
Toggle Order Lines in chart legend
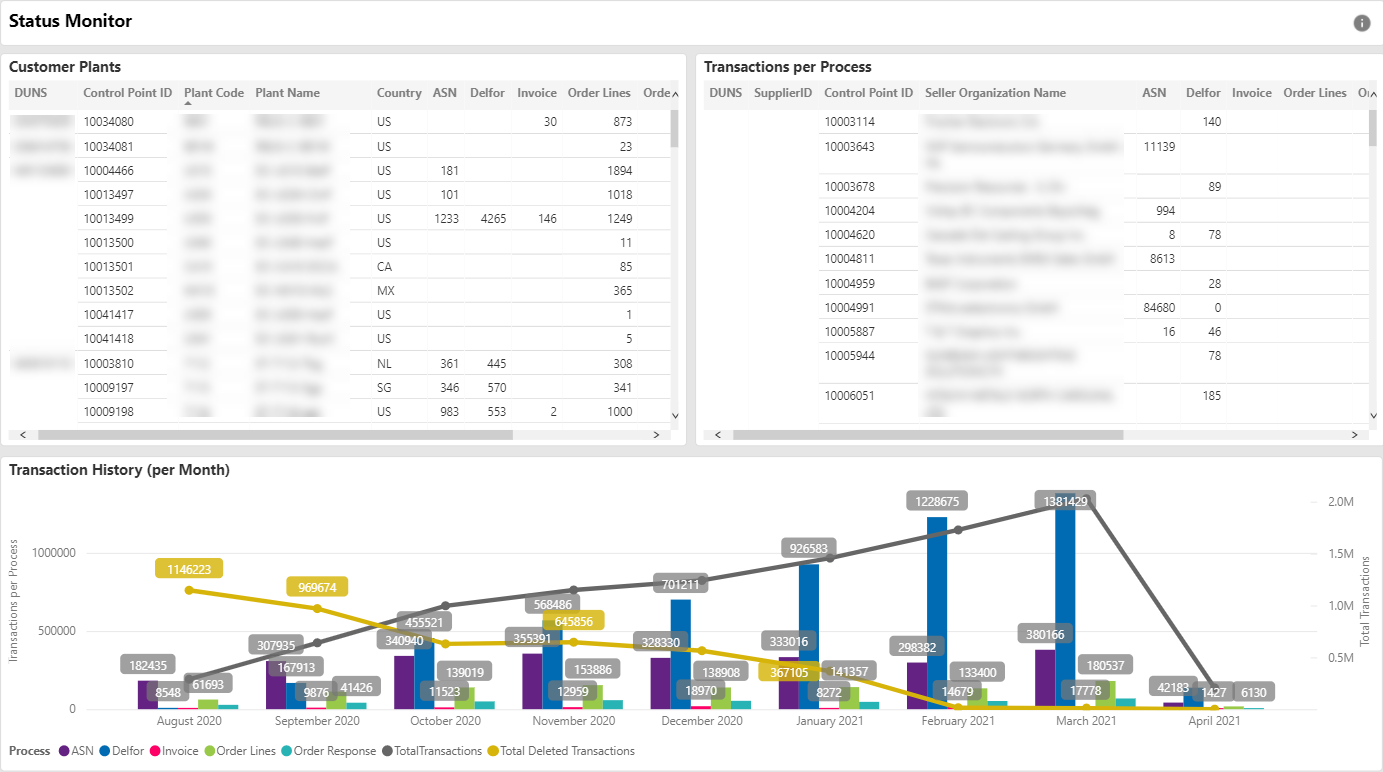[x=240, y=751]
